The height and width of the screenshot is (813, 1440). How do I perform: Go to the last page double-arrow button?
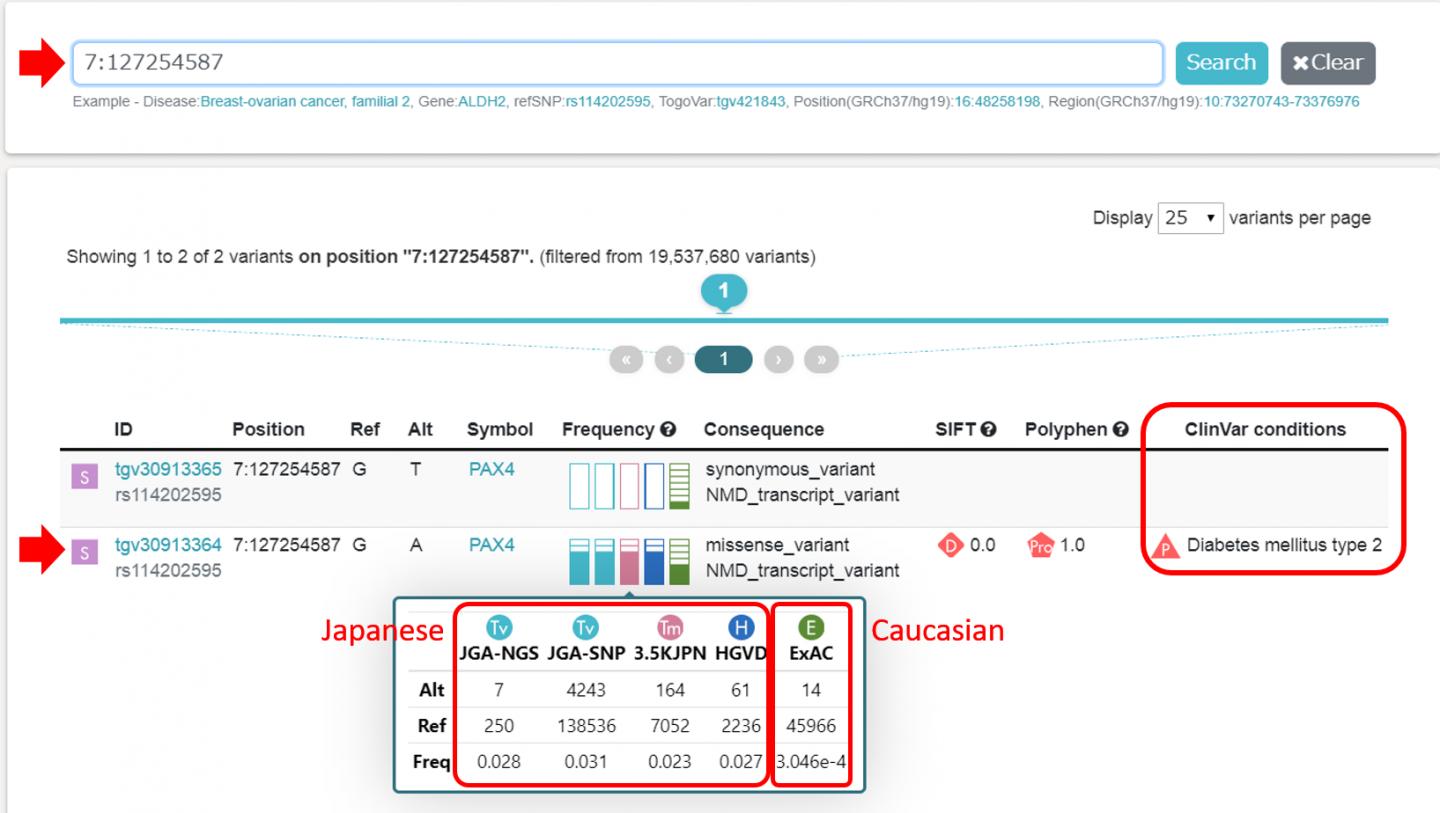(821, 361)
